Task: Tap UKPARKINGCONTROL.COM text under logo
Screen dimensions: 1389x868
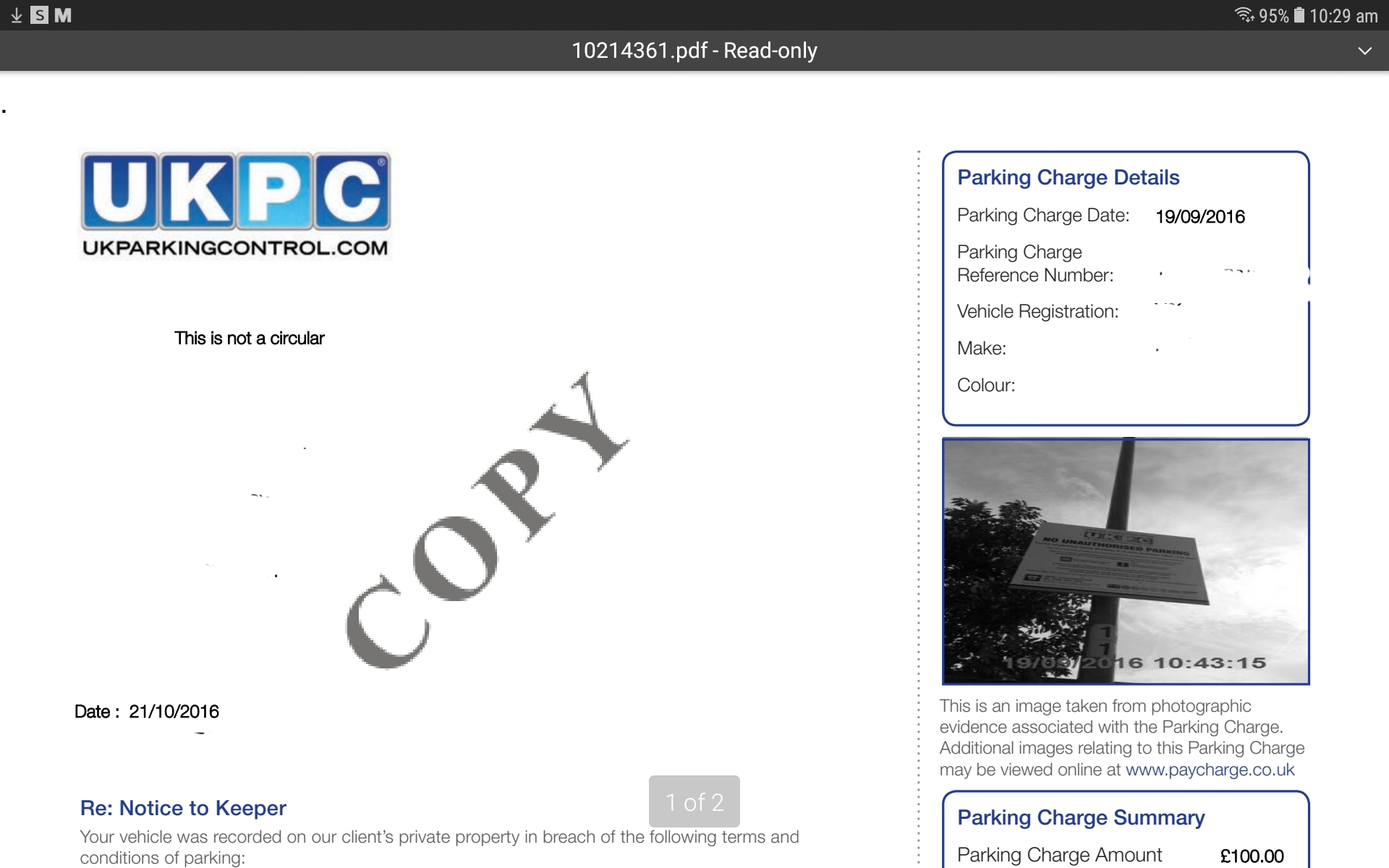Action: point(235,248)
